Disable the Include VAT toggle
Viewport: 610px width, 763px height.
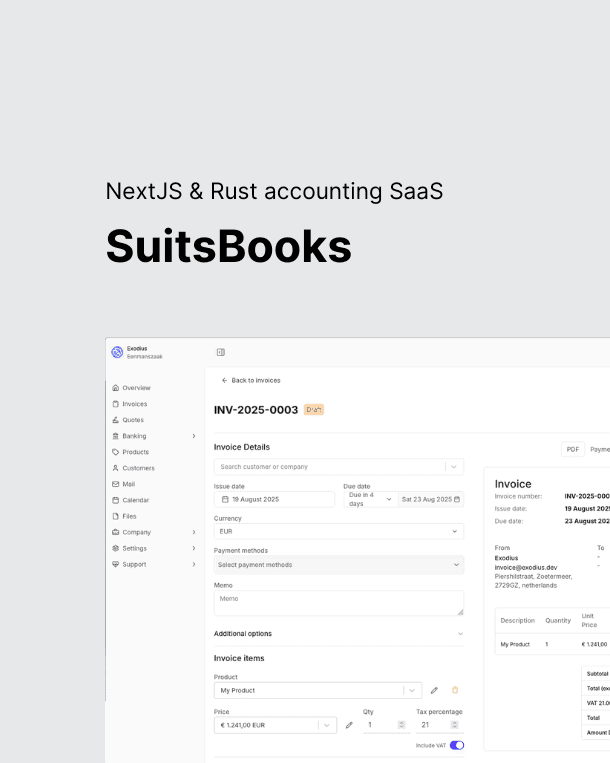[x=457, y=745]
